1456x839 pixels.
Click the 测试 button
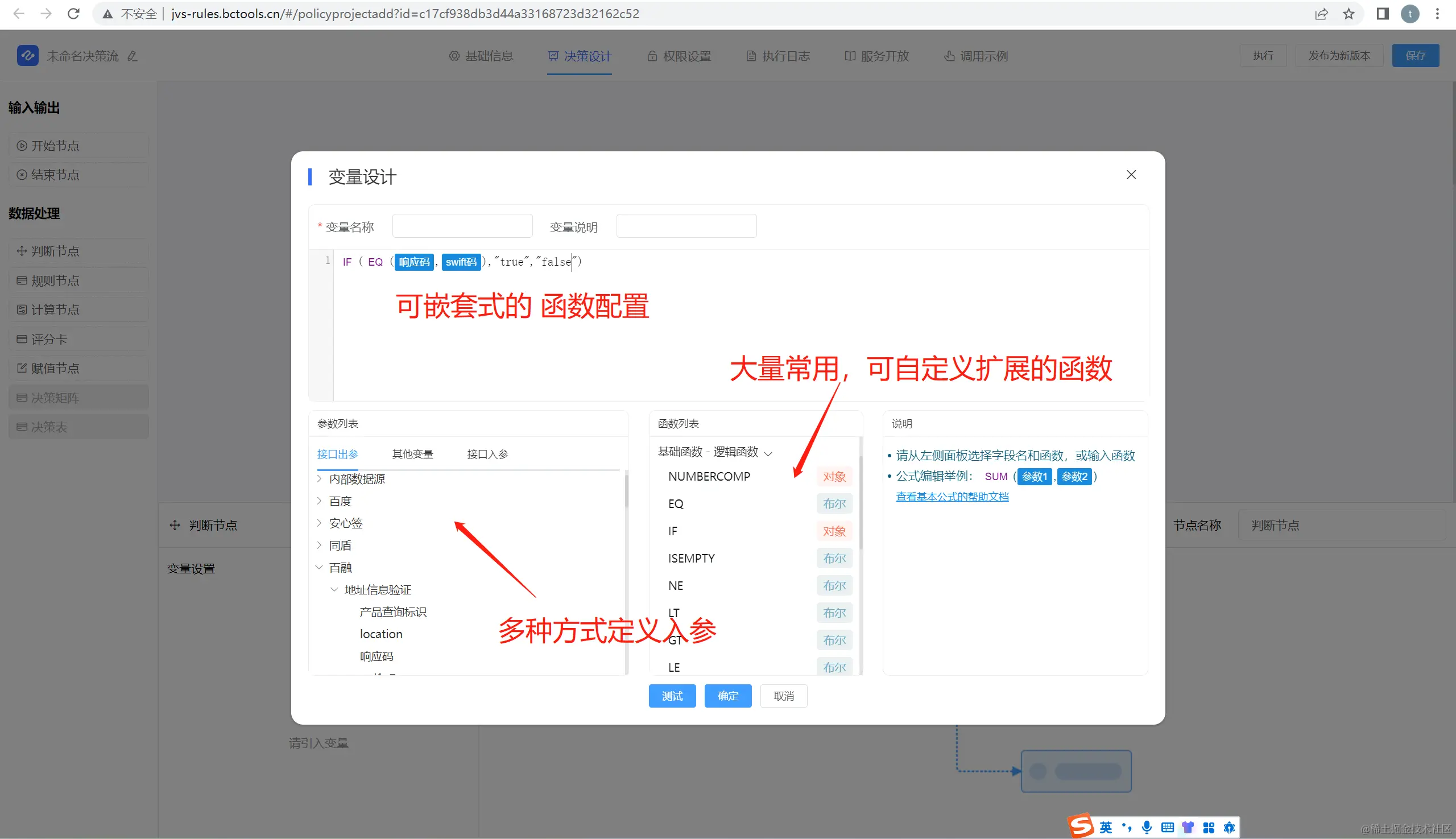(x=672, y=696)
